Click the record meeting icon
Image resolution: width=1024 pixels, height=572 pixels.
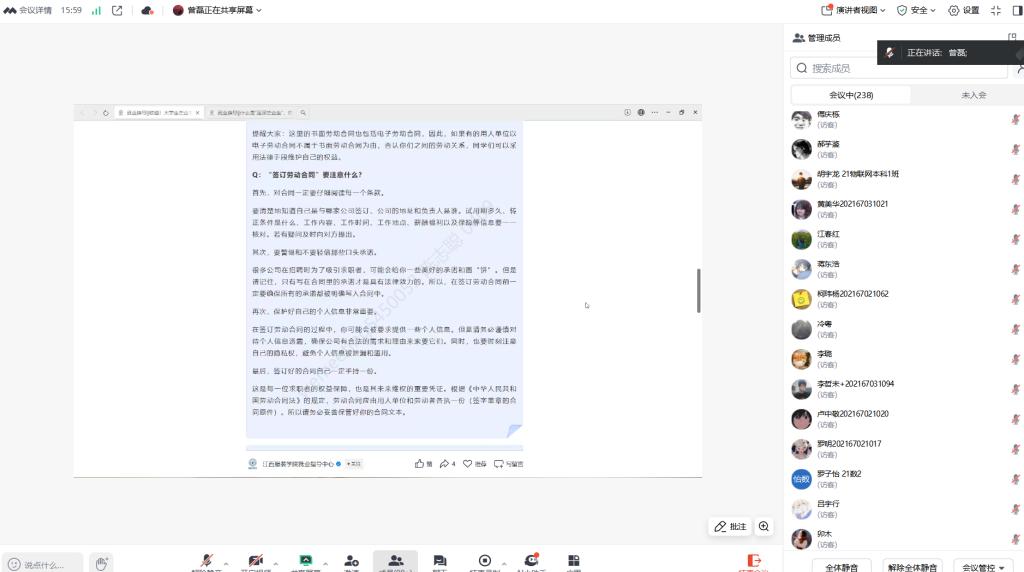pos(485,561)
